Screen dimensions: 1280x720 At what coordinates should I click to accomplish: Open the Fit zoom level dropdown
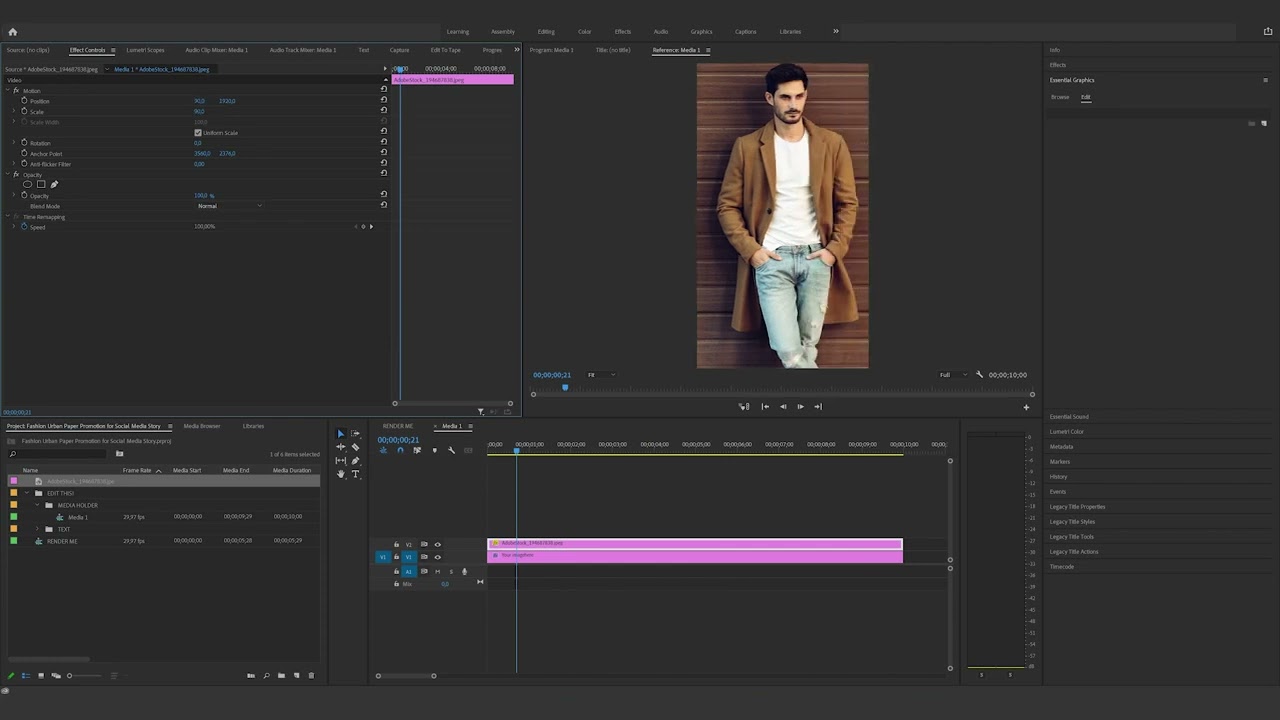click(600, 375)
